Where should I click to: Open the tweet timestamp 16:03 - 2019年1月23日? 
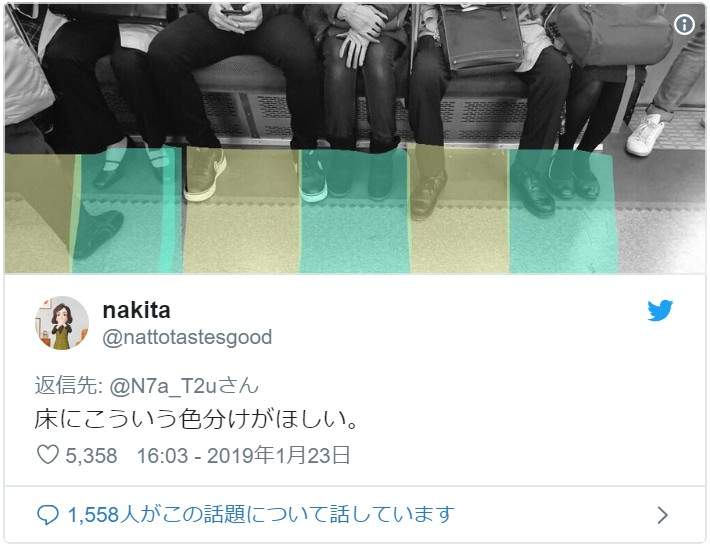pos(244,455)
